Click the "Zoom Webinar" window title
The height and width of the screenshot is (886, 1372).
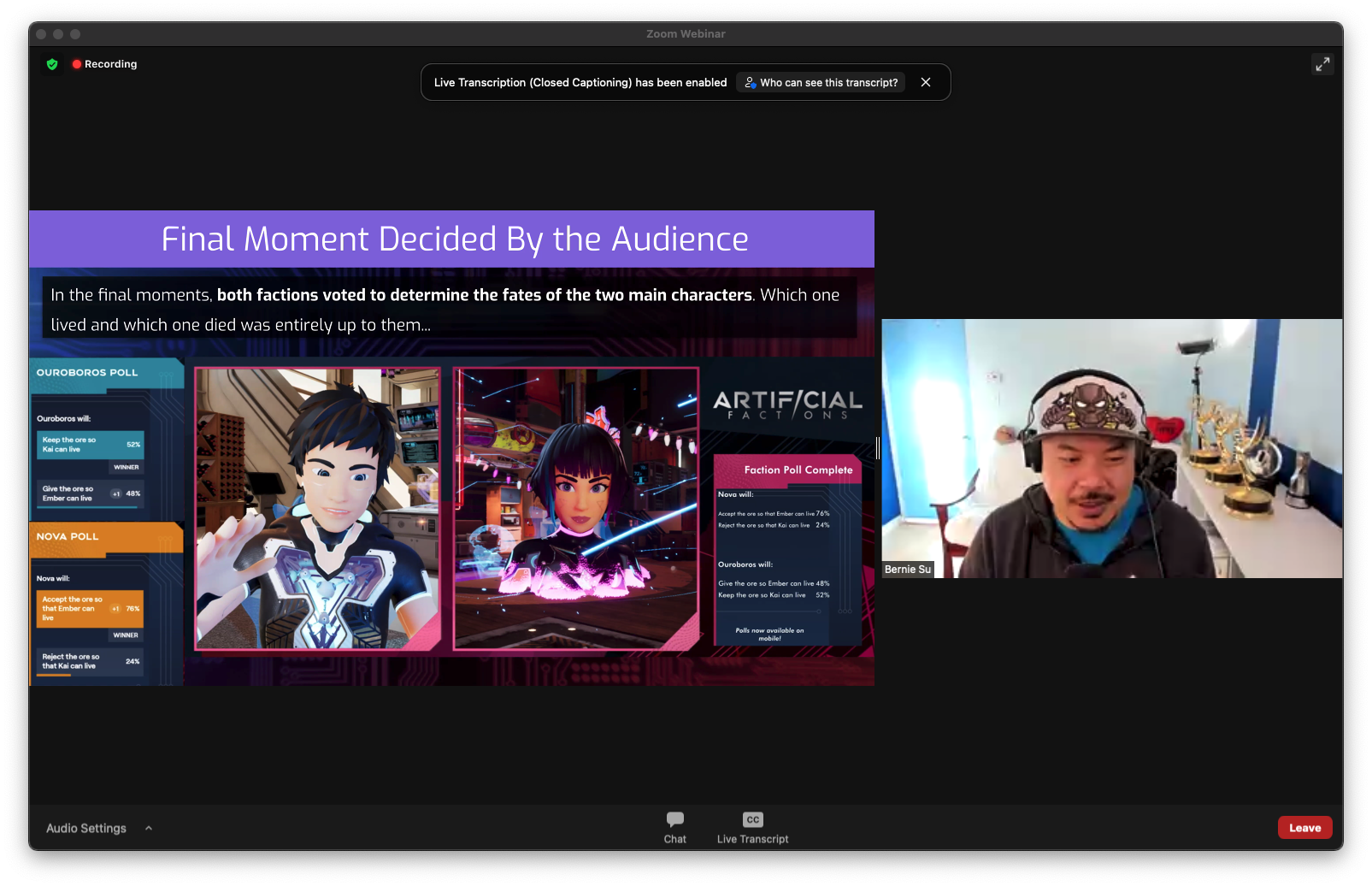686,34
